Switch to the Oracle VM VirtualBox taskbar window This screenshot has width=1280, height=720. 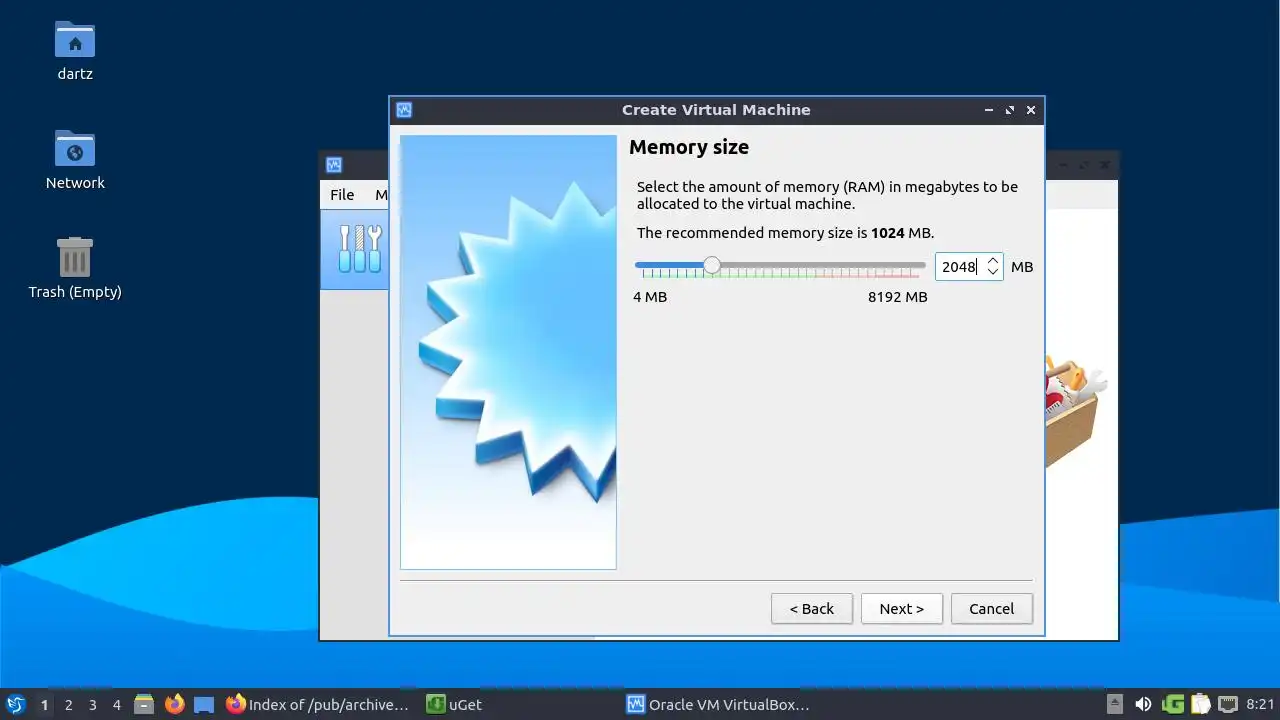(x=717, y=704)
